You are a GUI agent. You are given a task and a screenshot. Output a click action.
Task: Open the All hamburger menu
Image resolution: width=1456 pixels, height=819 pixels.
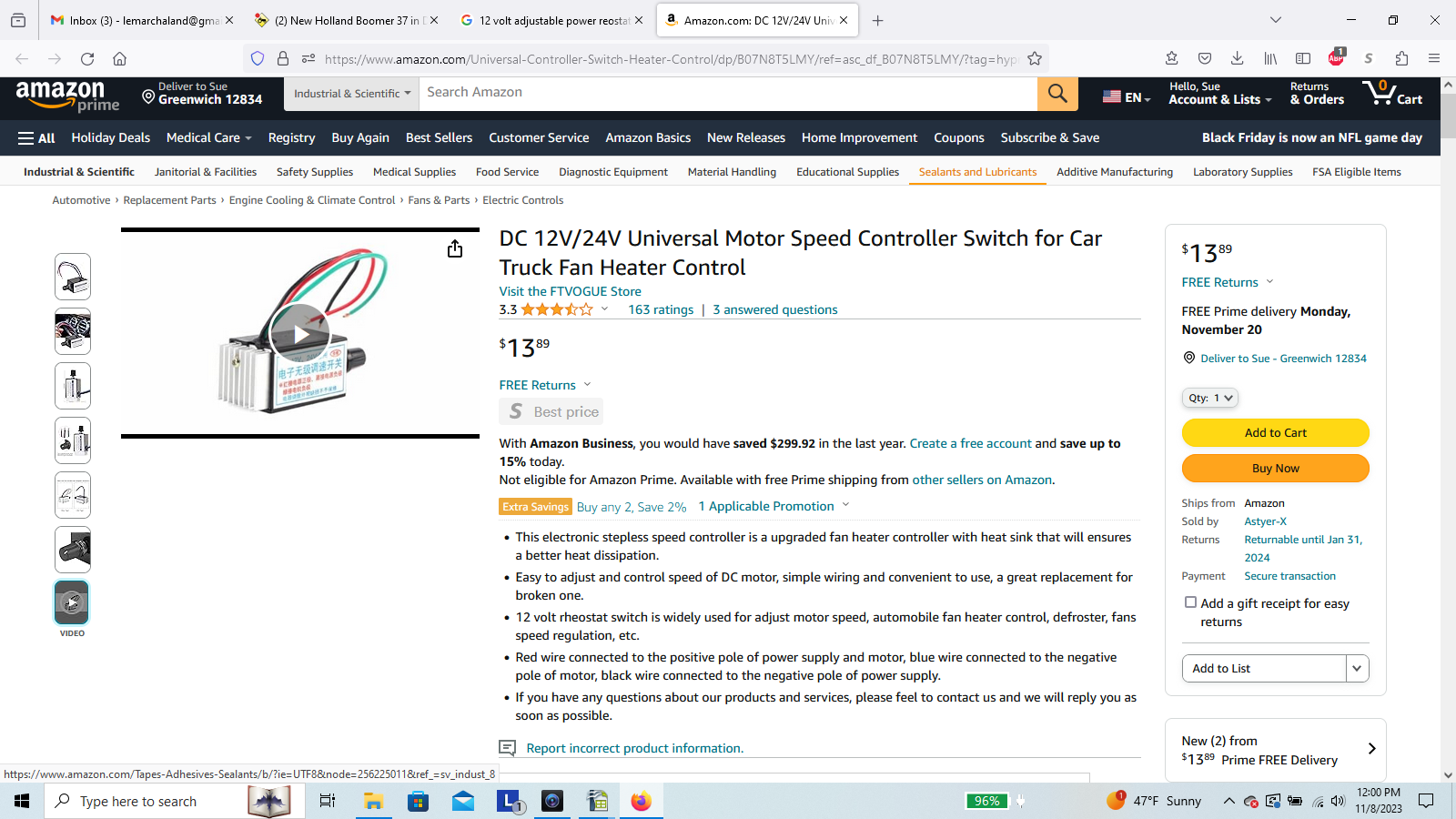pos(36,138)
